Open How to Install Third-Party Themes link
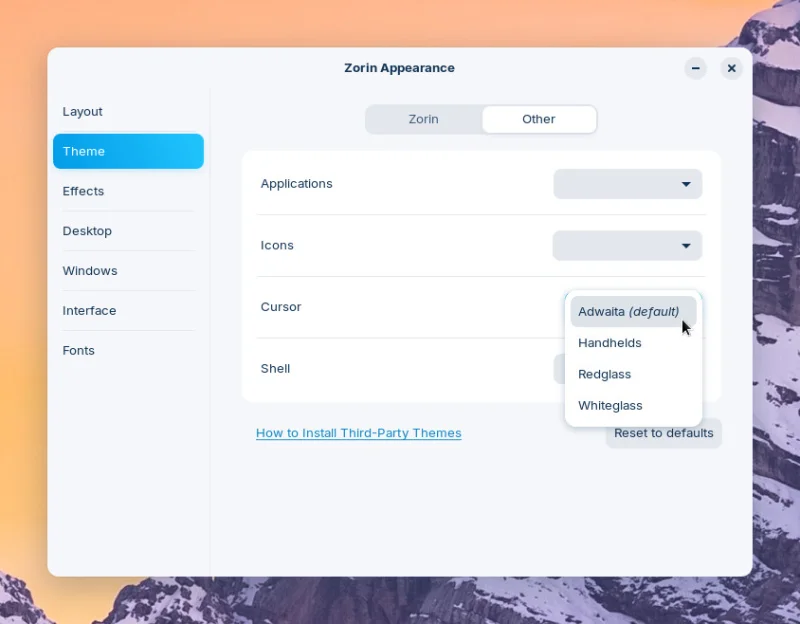The image size is (800, 624). tap(359, 433)
